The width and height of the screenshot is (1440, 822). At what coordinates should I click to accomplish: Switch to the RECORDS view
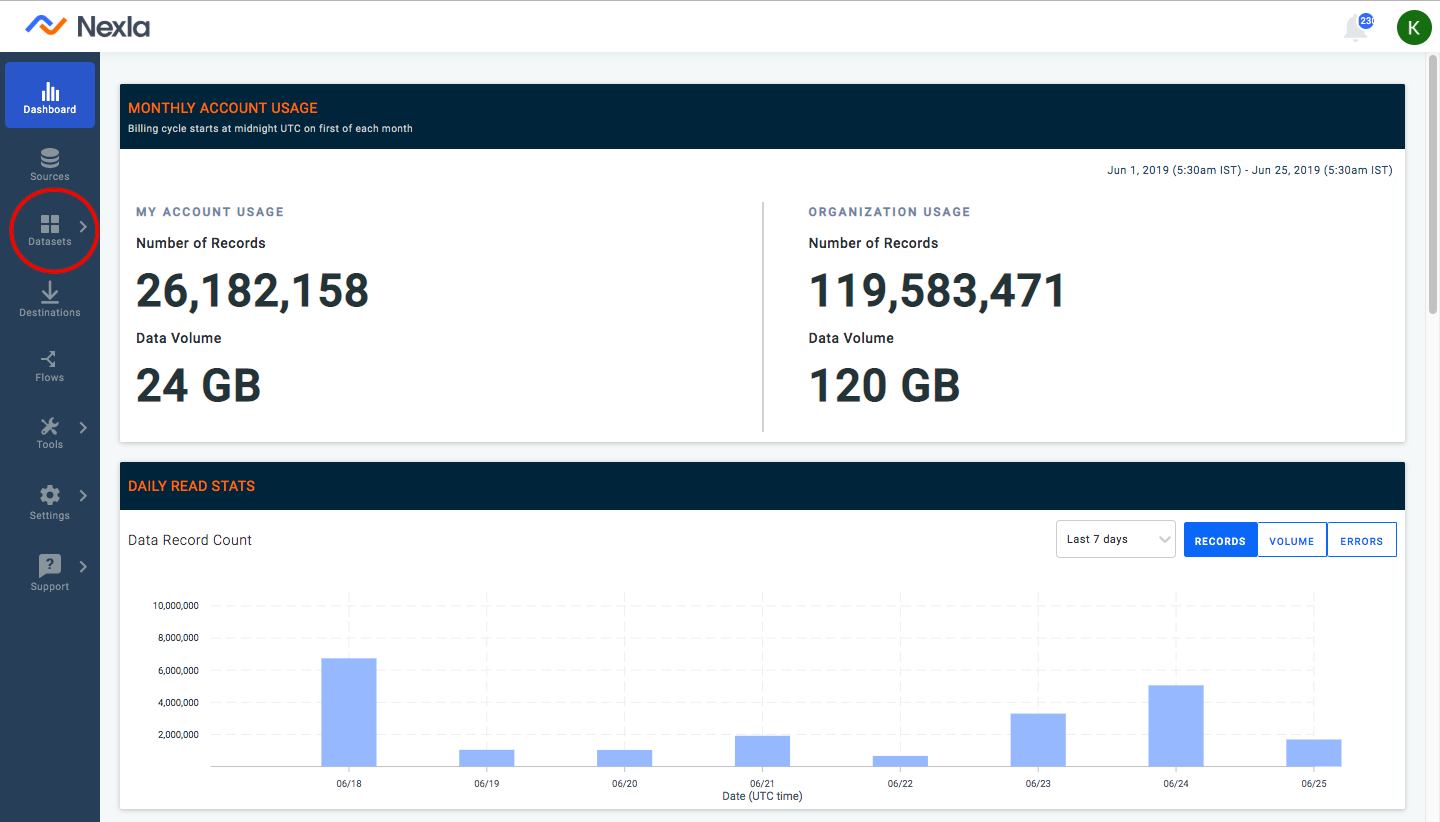(1220, 540)
